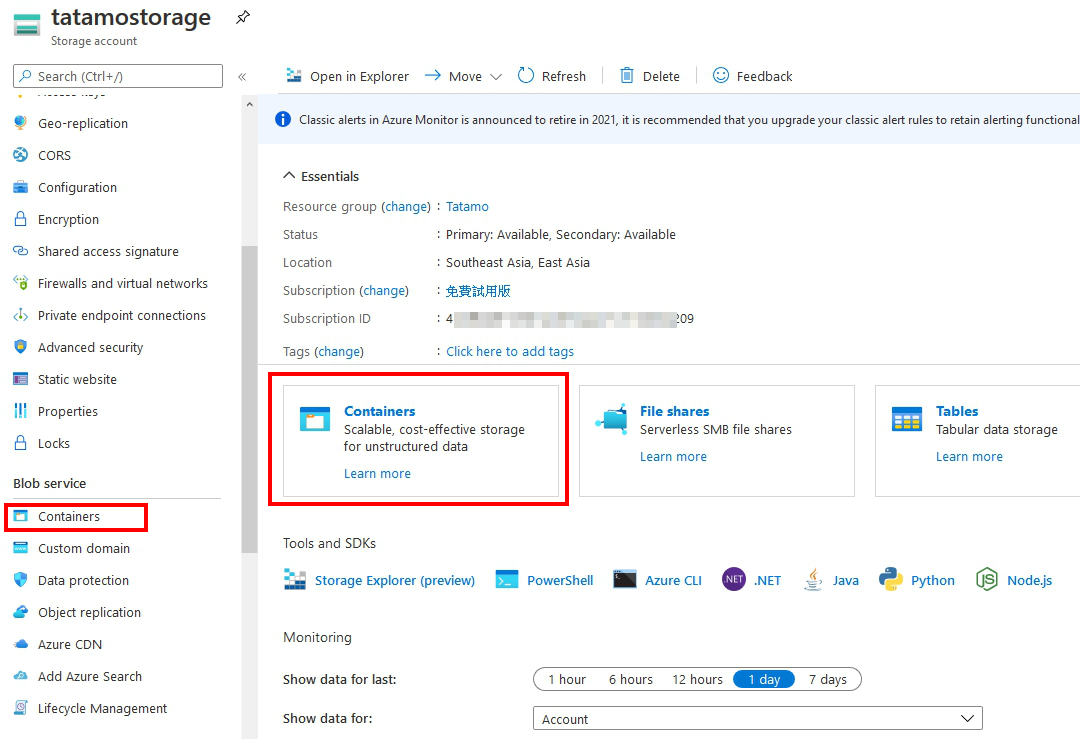Click the Java coffee cup icon

[813, 580]
